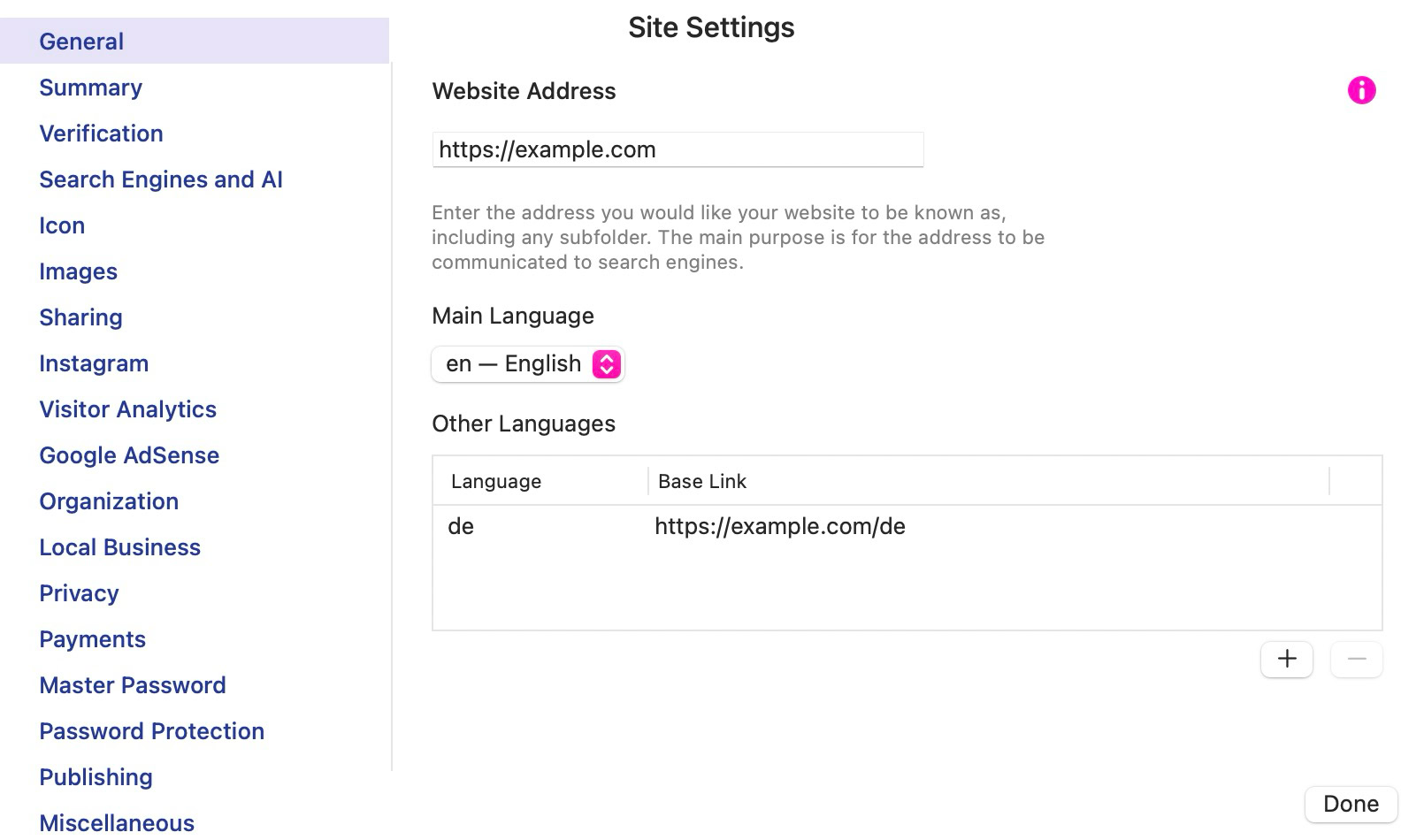Go to Verification settings
Screen dimensions: 1424x840
coord(101,134)
